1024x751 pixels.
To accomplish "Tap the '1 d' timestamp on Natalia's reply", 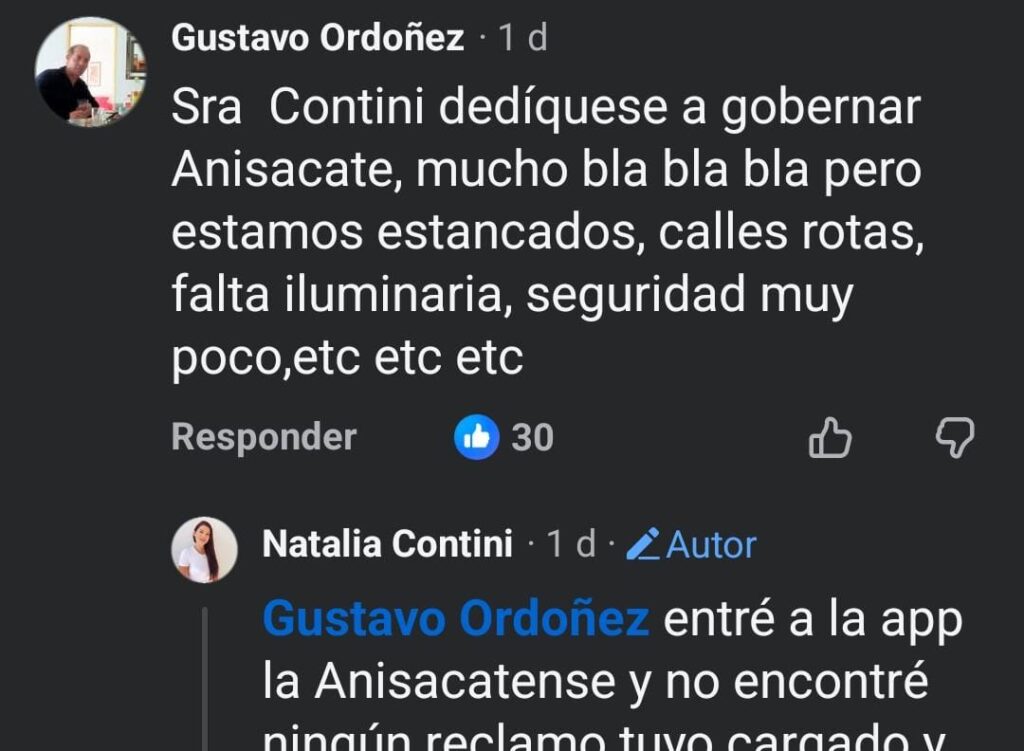I will click(570, 545).
